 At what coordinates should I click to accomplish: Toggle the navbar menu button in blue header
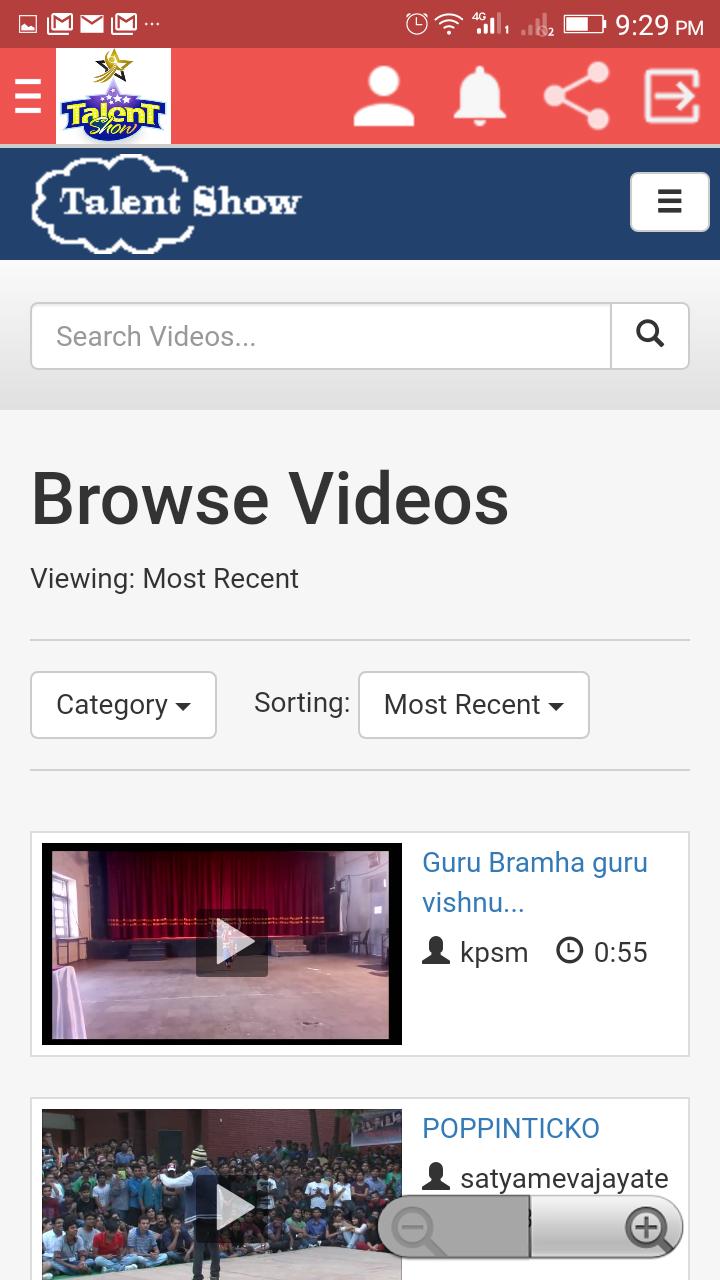(x=669, y=202)
